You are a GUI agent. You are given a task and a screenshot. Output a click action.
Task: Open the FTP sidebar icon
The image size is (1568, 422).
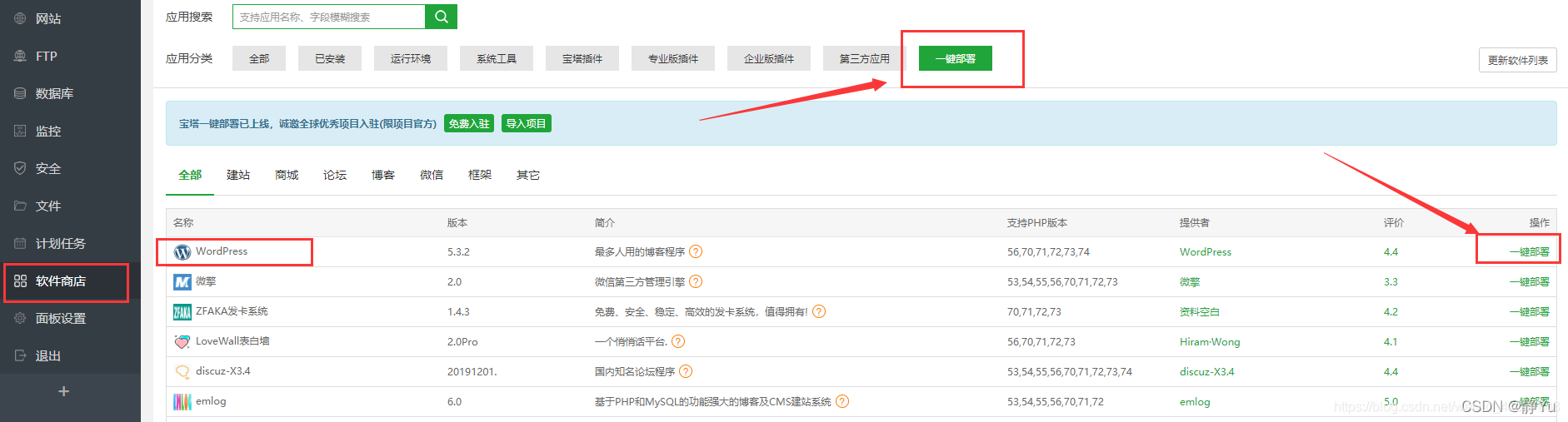(x=20, y=56)
